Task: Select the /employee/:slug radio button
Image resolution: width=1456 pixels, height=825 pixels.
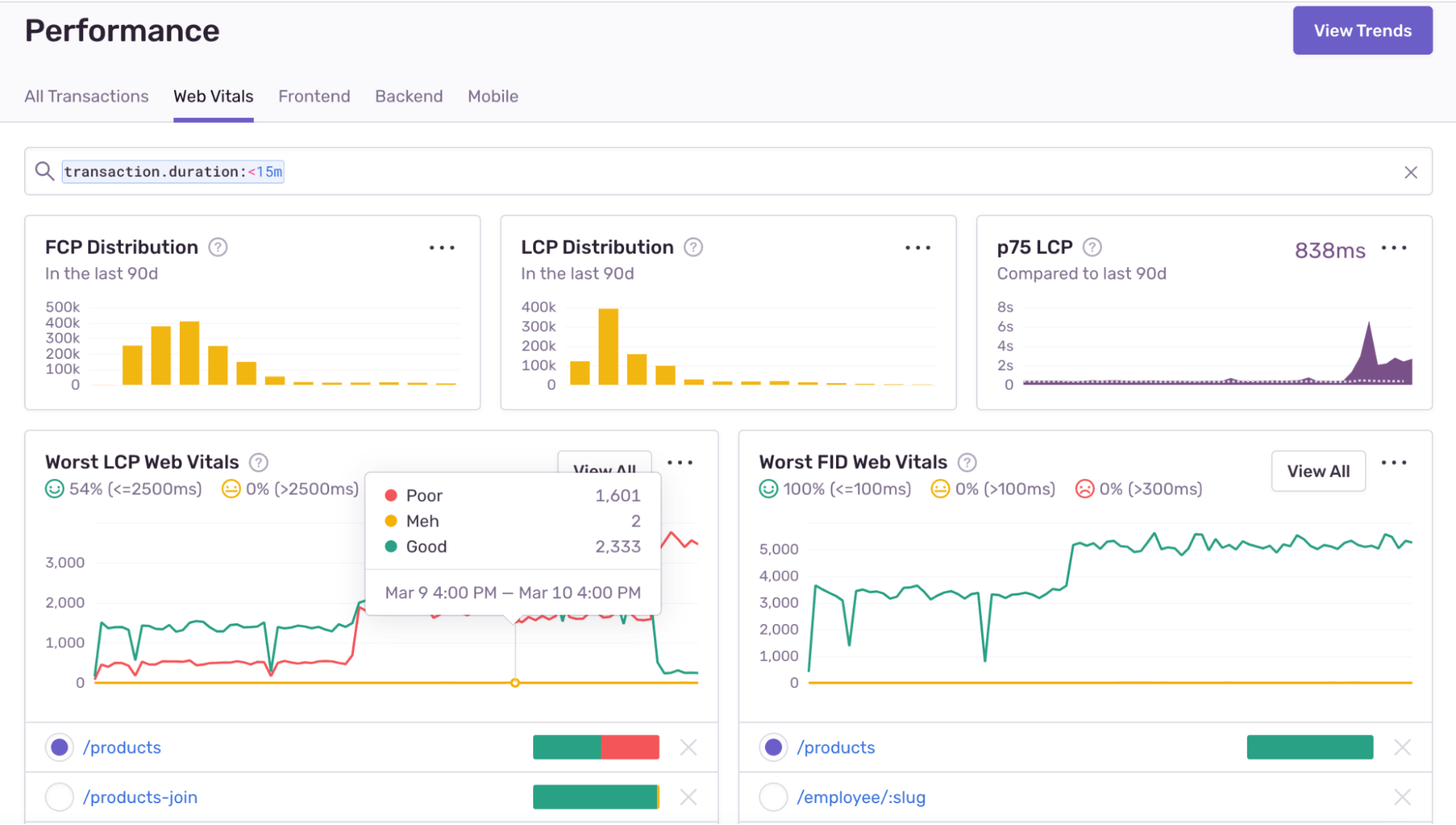Action: point(774,797)
